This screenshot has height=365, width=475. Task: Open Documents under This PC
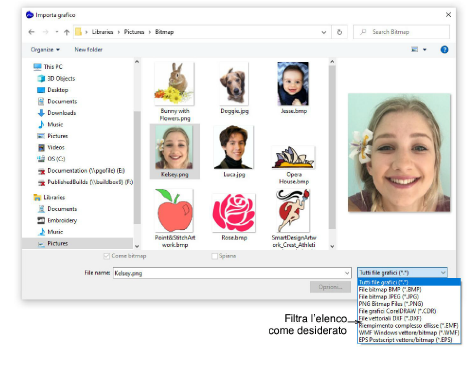[57, 101]
